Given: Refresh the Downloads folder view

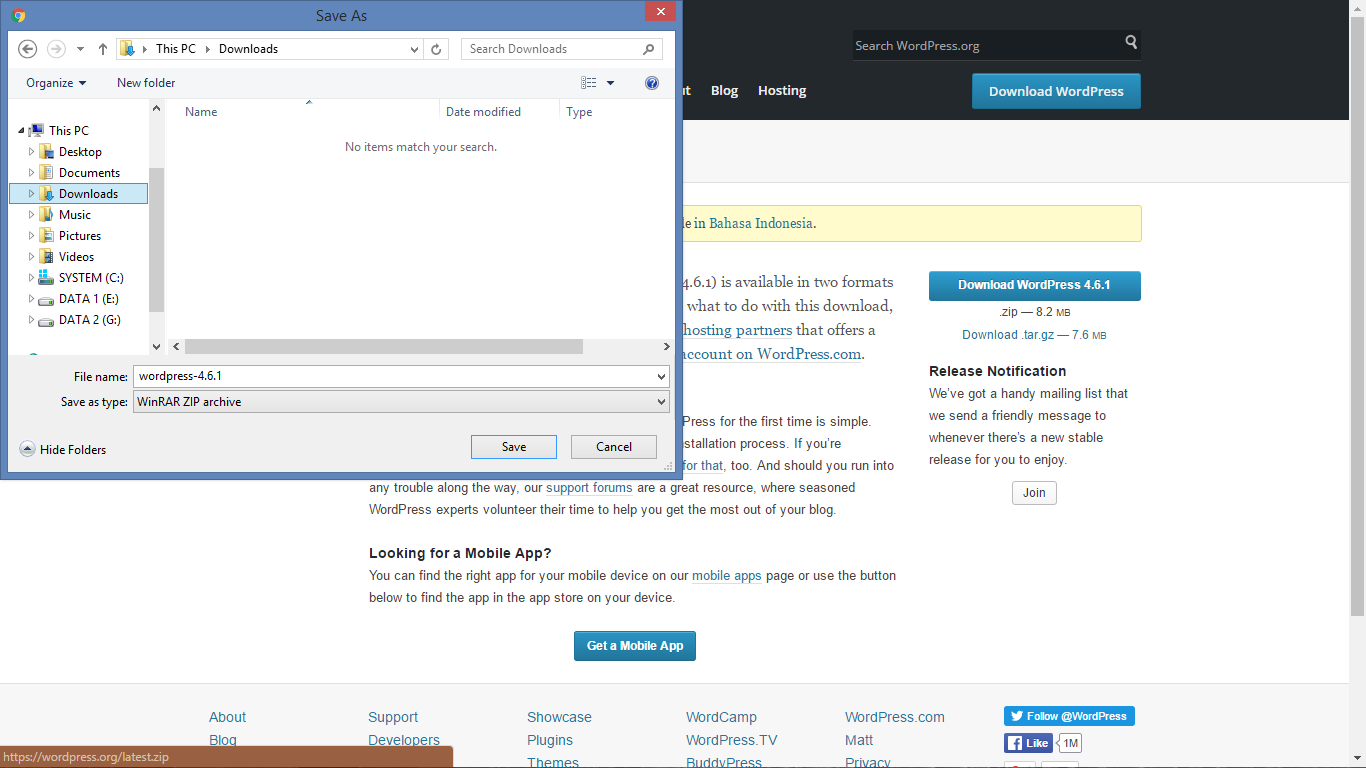Looking at the screenshot, I should 436,48.
